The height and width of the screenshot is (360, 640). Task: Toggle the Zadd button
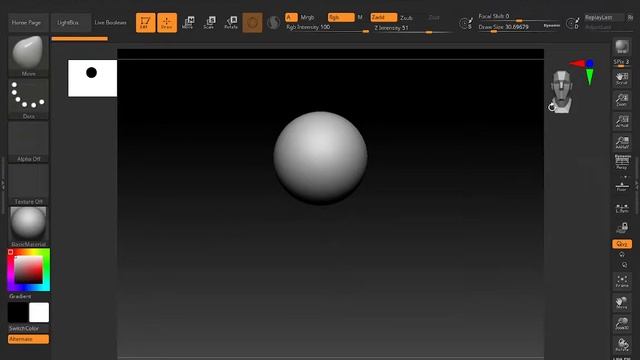click(x=383, y=17)
